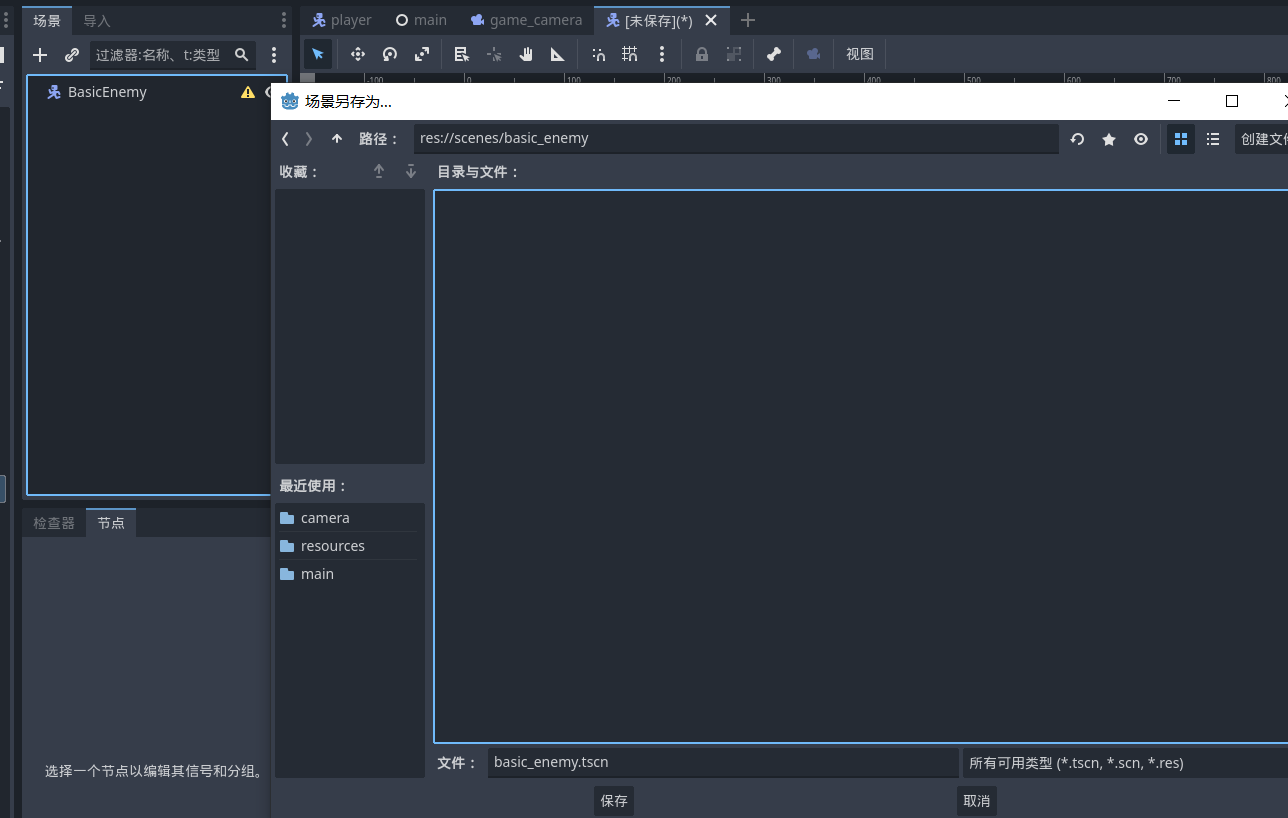Open the 导入 dock tab
Viewport: 1288px width, 818px height.
click(x=97, y=20)
